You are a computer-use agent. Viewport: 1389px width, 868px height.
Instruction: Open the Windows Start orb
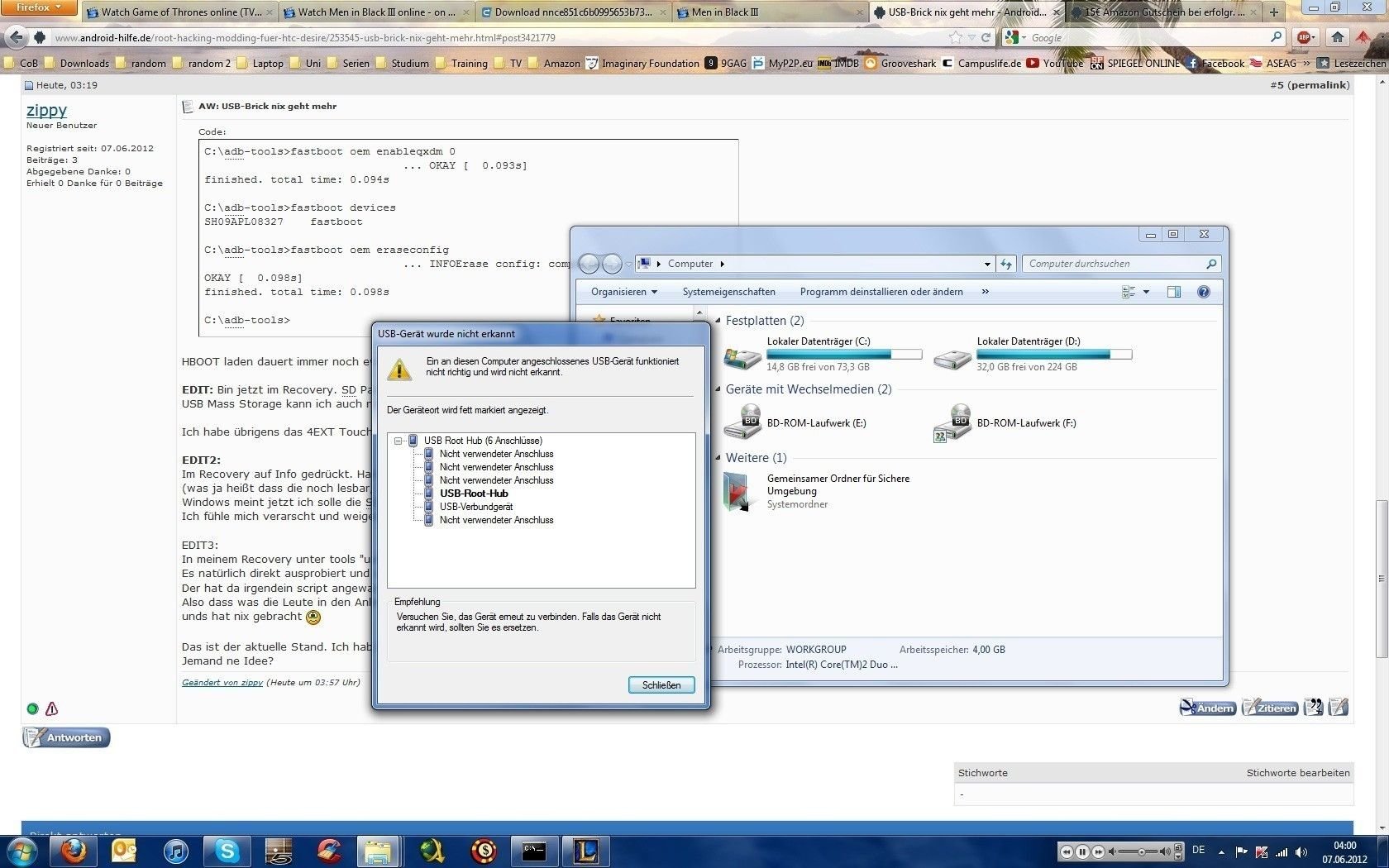pyautogui.click(x=21, y=851)
